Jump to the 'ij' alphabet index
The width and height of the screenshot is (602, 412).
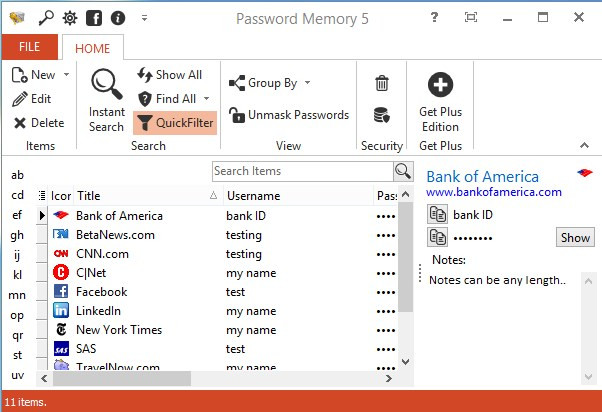17,255
